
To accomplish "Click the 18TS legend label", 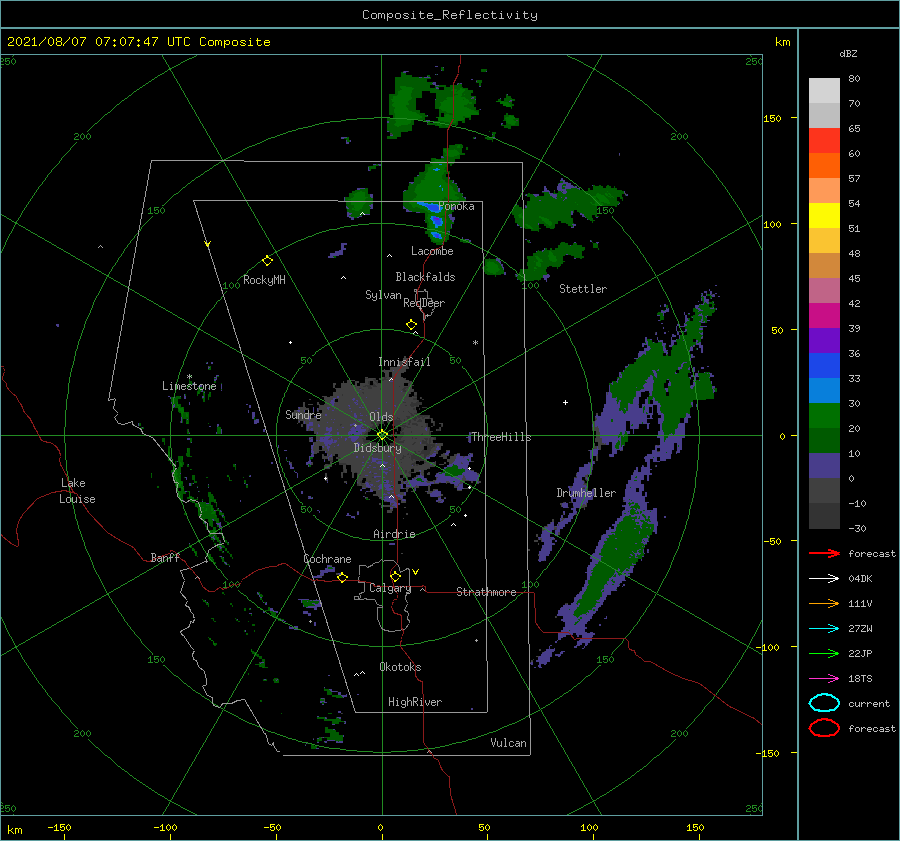I will (x=860, y=679).
